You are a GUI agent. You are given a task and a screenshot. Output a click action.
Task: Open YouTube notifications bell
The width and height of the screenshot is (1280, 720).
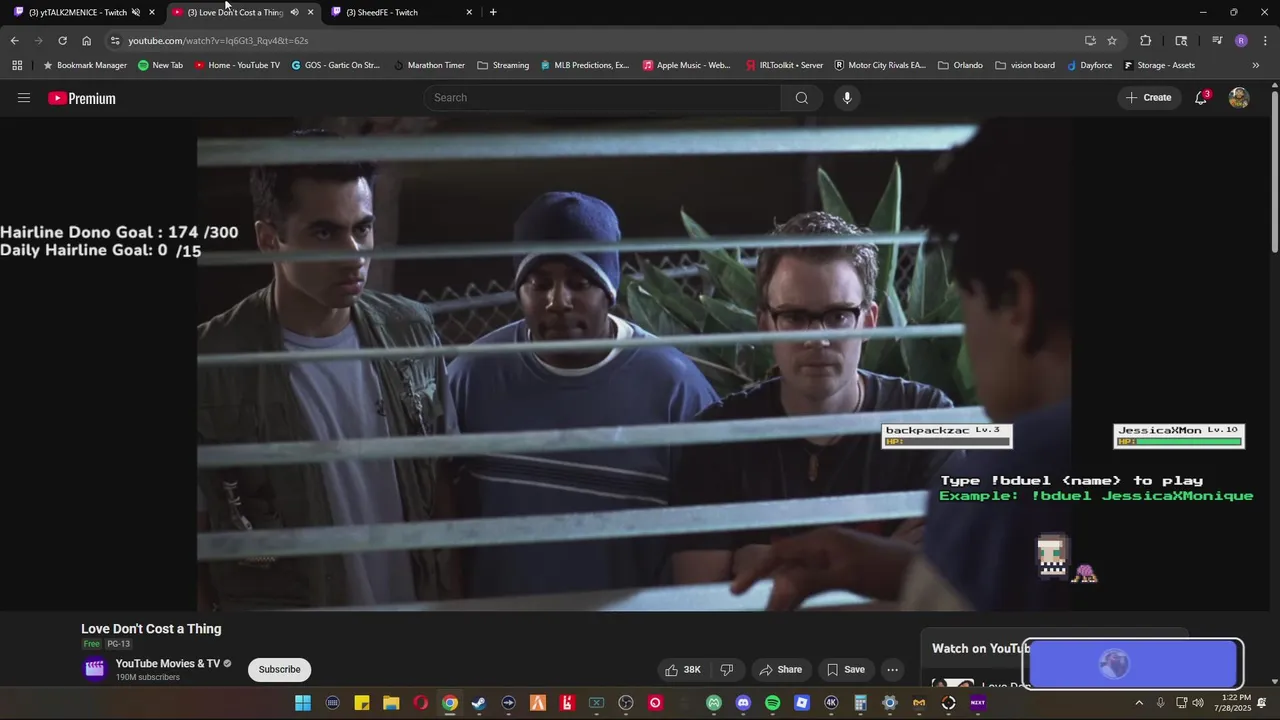click(1201, 98)
